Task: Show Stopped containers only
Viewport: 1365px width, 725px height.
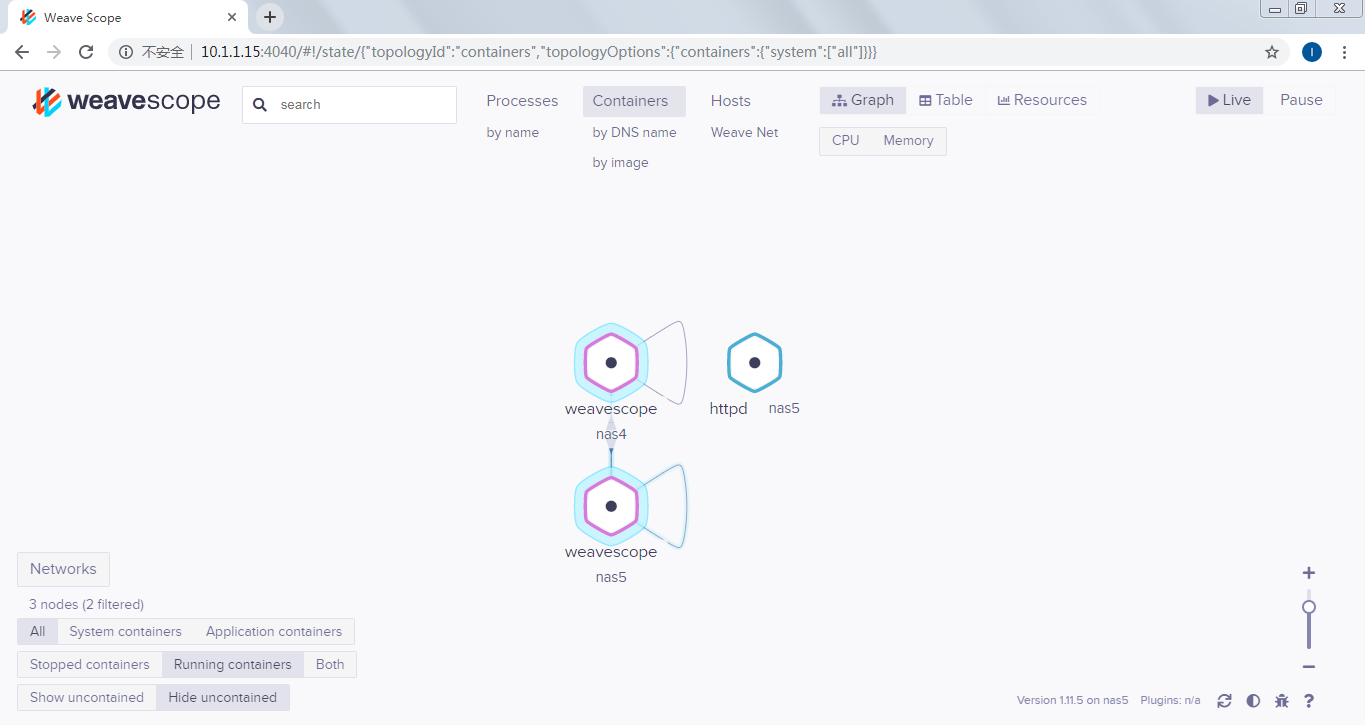Action: (90, 665)
